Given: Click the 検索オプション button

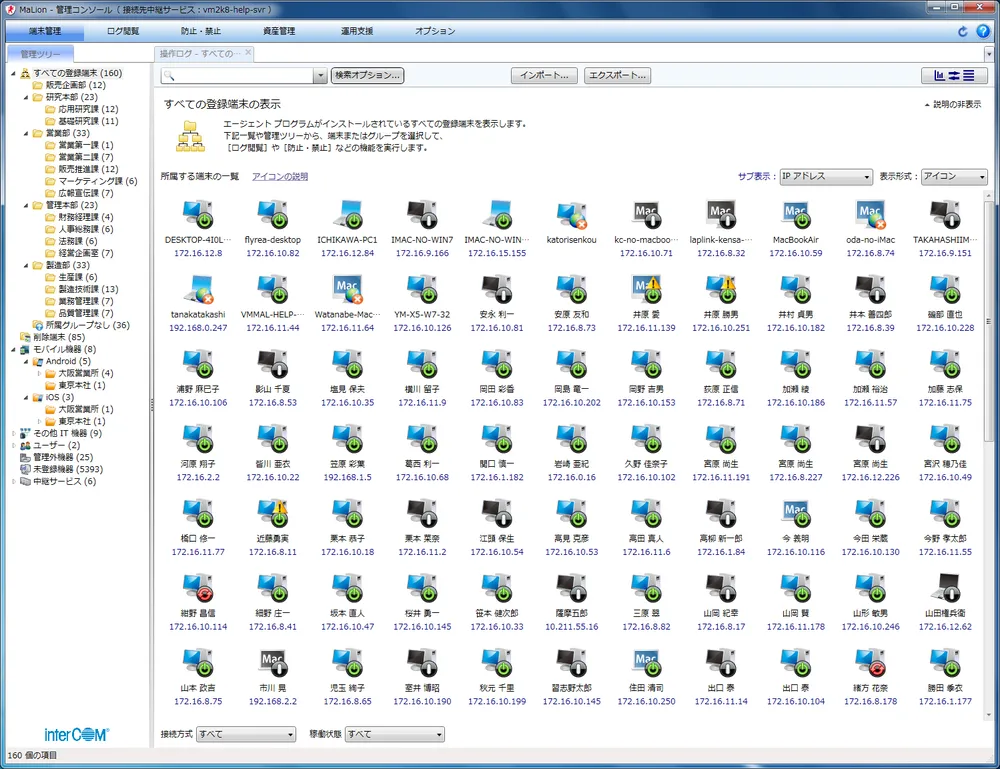Looking at the screenshot, I should pyautogui.click(x=367, y=75).
